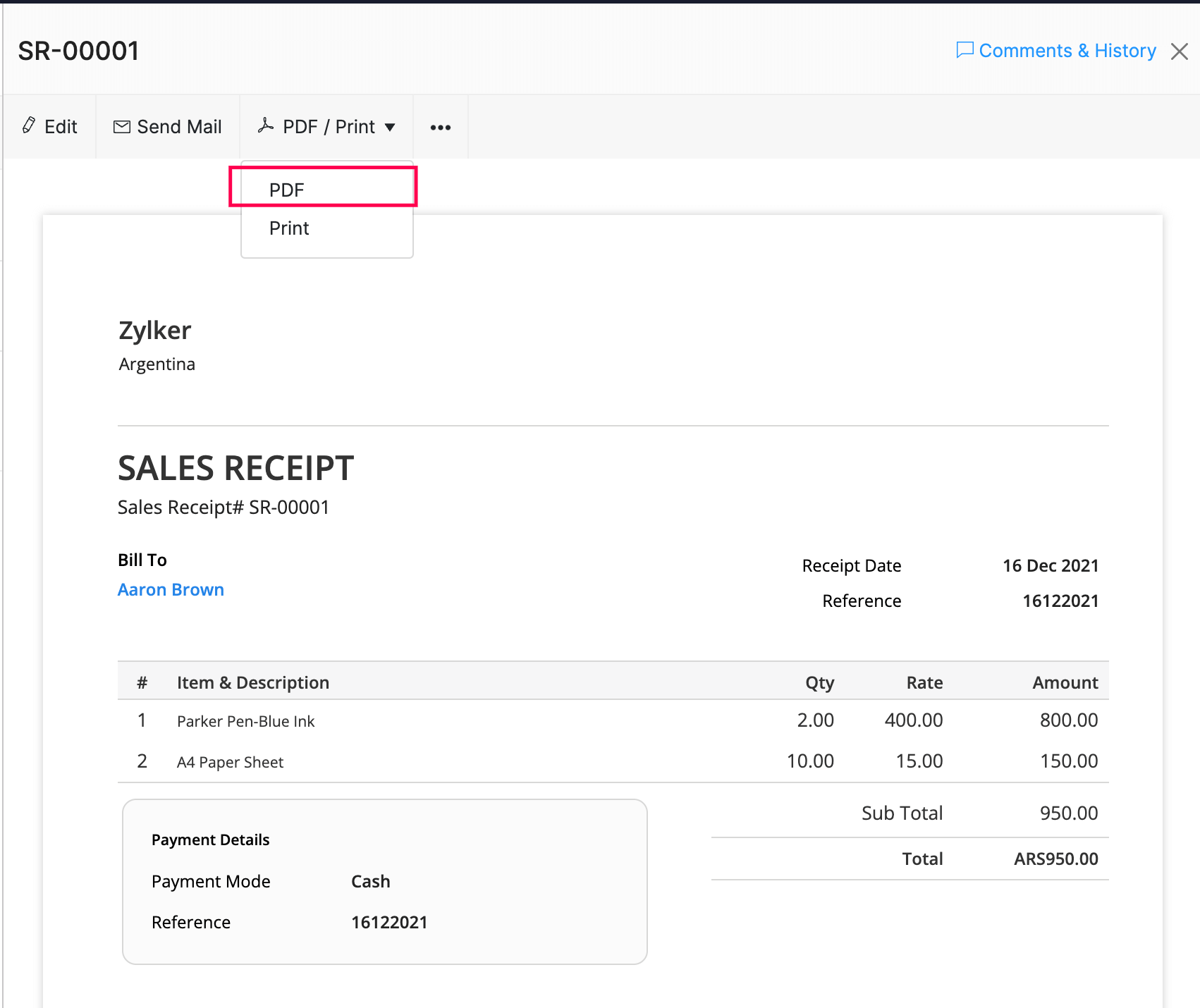Click the PDF / Print toolbar item

pos(326,126)
